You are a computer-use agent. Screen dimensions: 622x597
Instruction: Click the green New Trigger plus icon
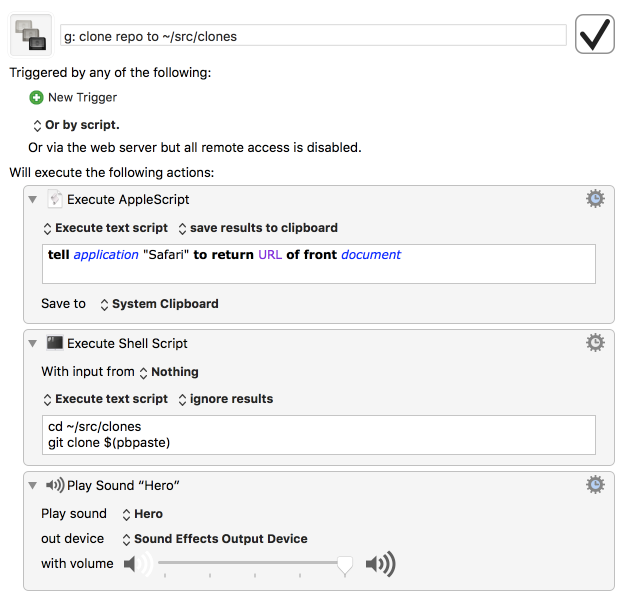[37, 98]
